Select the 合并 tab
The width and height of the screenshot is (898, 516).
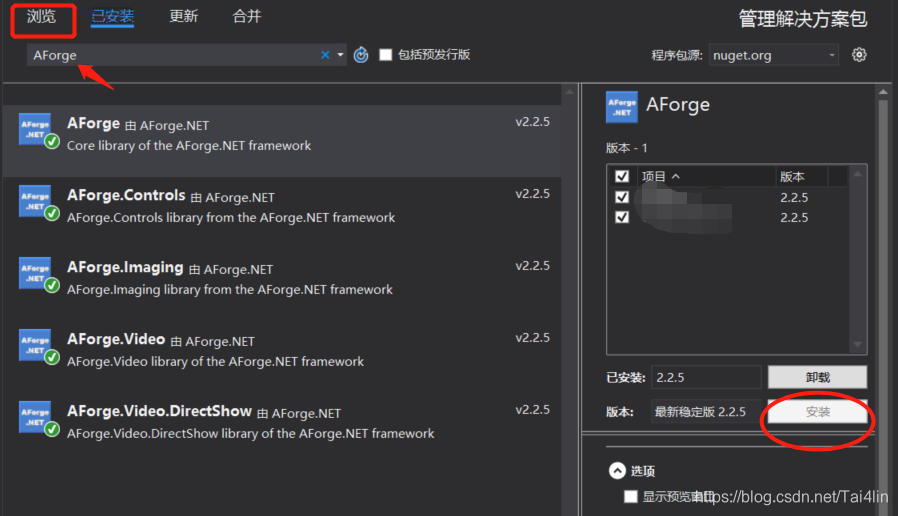(x=247, y=17)
